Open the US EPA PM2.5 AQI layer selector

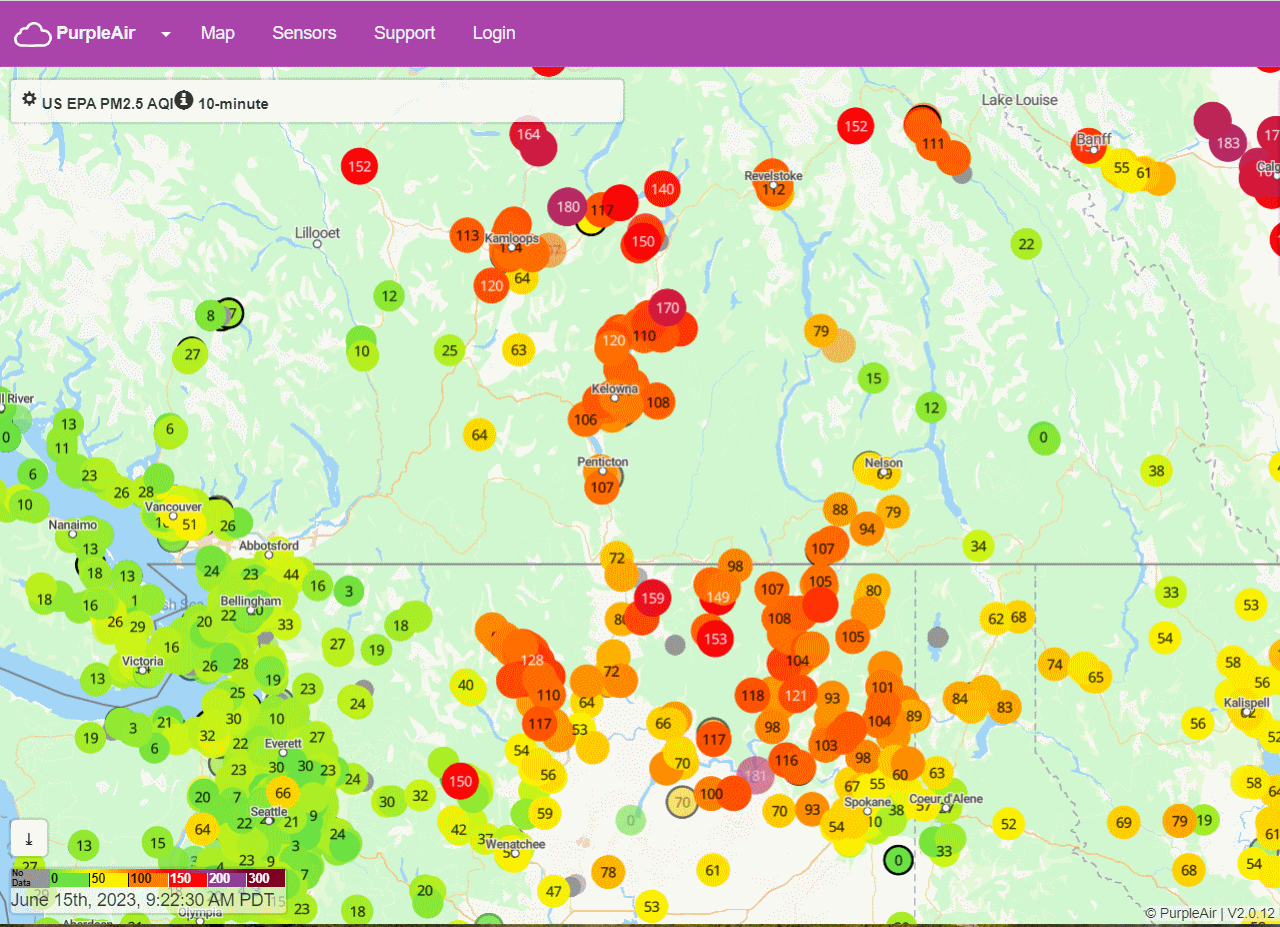107,103
